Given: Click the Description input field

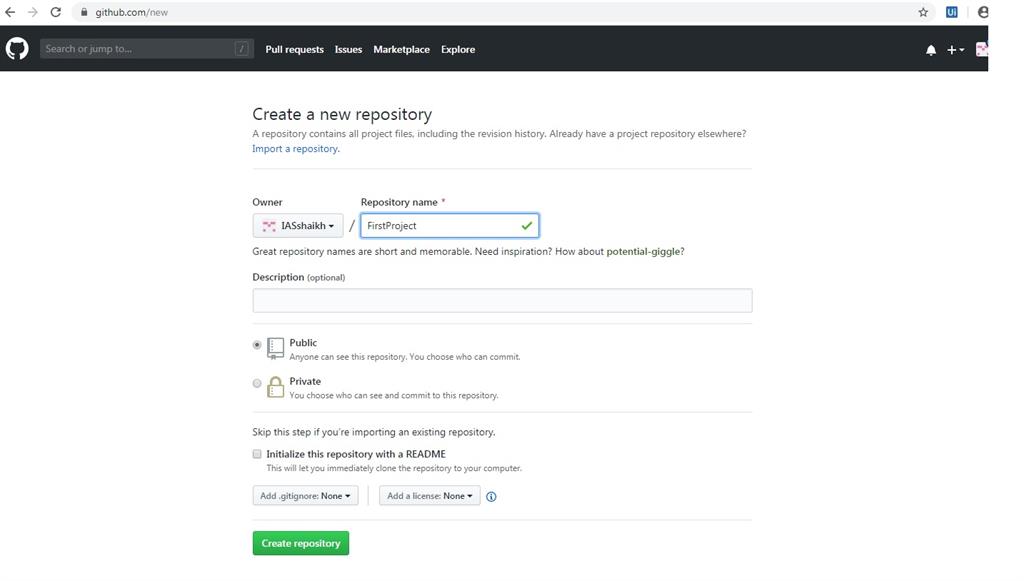Looking at the screenshot, I should 502,300.
